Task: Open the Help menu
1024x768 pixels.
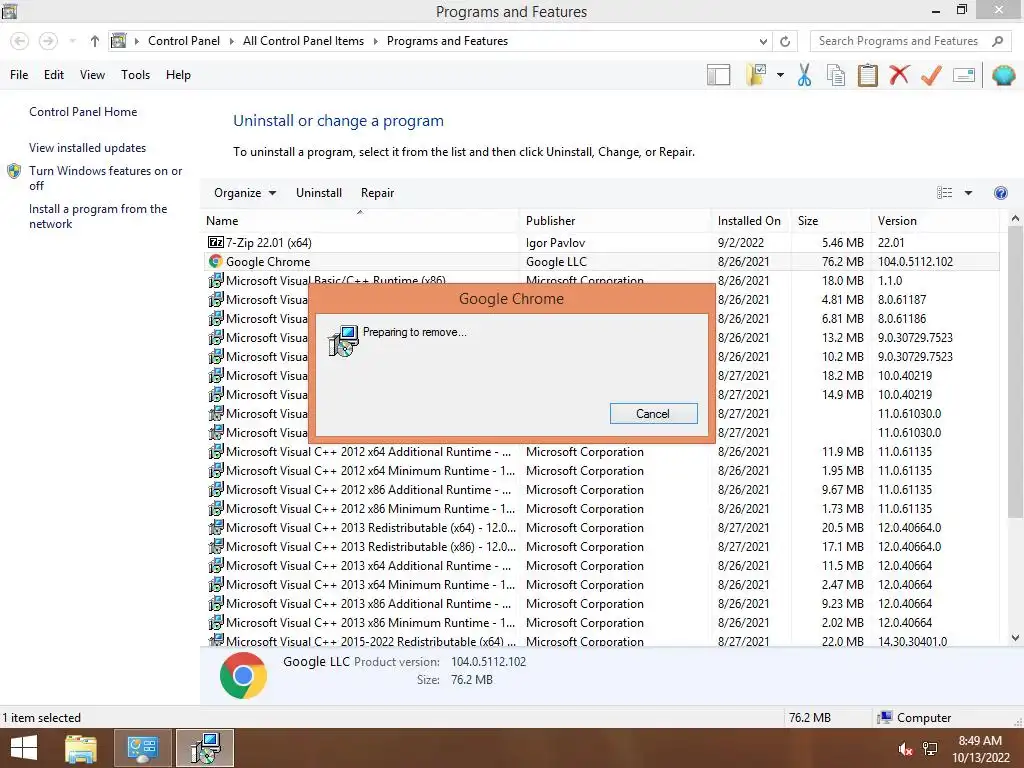Action: tap(178, 75)
